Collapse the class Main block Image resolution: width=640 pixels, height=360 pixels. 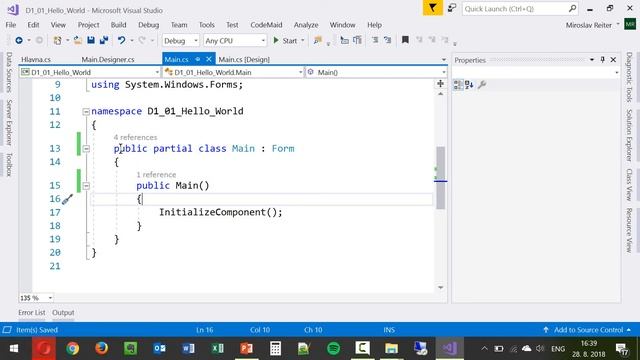tap(86, 149)
